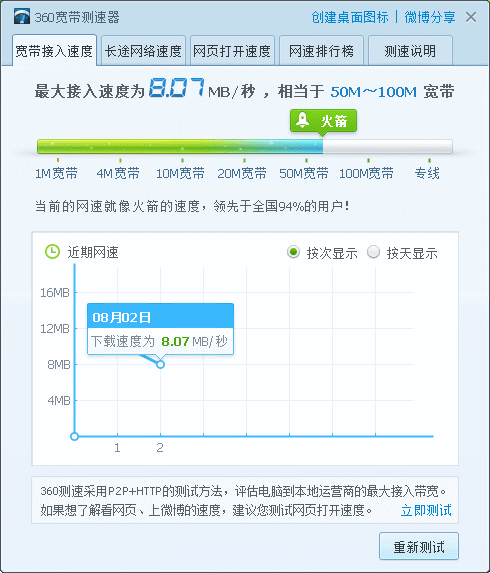Click the 20M宽带 scale label
This screenshot has height=573, width=490.
(242, 173)
